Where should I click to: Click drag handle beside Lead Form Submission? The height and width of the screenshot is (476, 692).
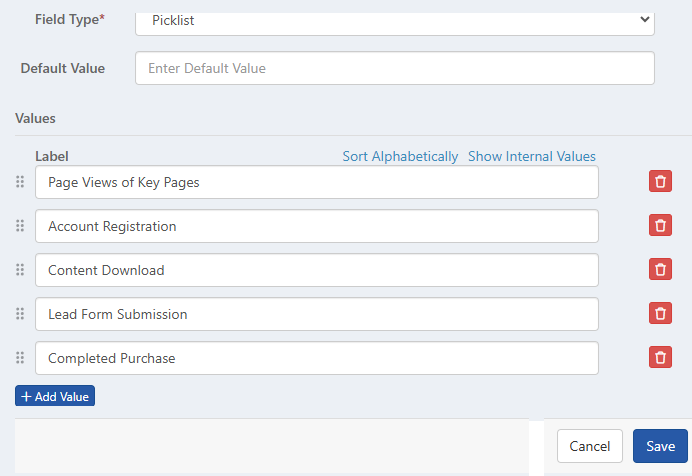coord(19,314)
